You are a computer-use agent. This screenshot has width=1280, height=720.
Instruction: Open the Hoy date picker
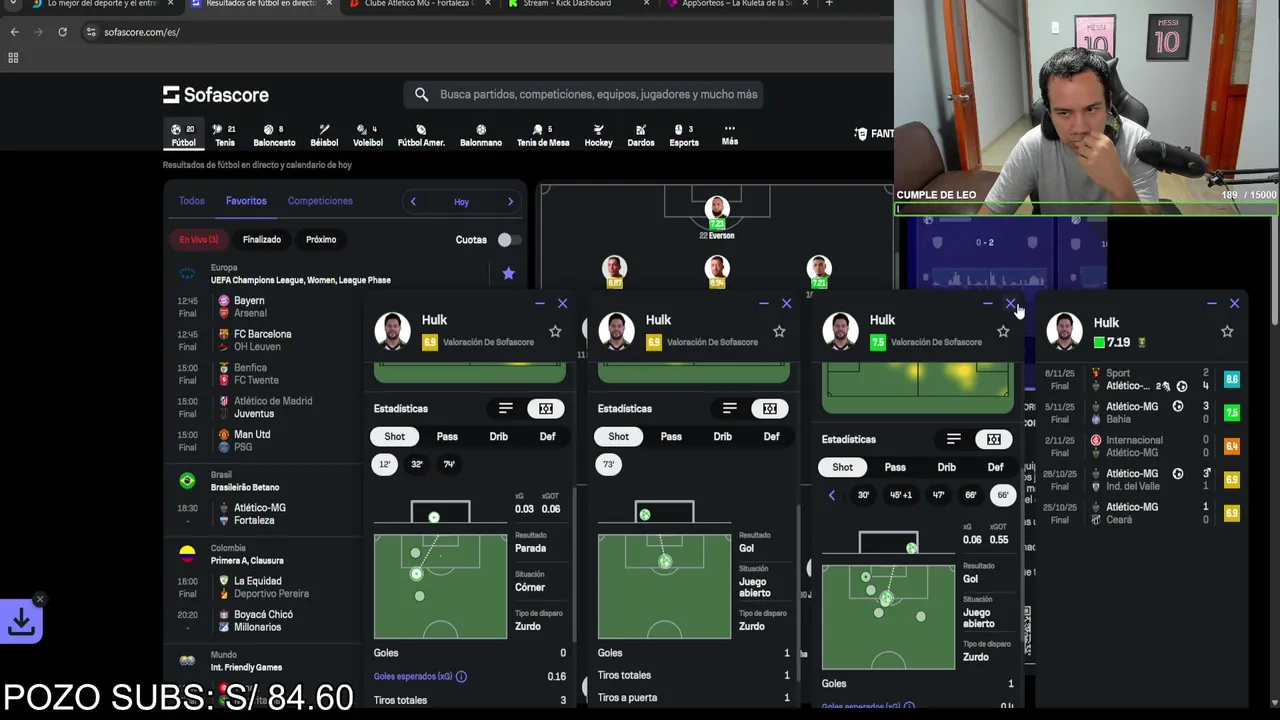461,202
